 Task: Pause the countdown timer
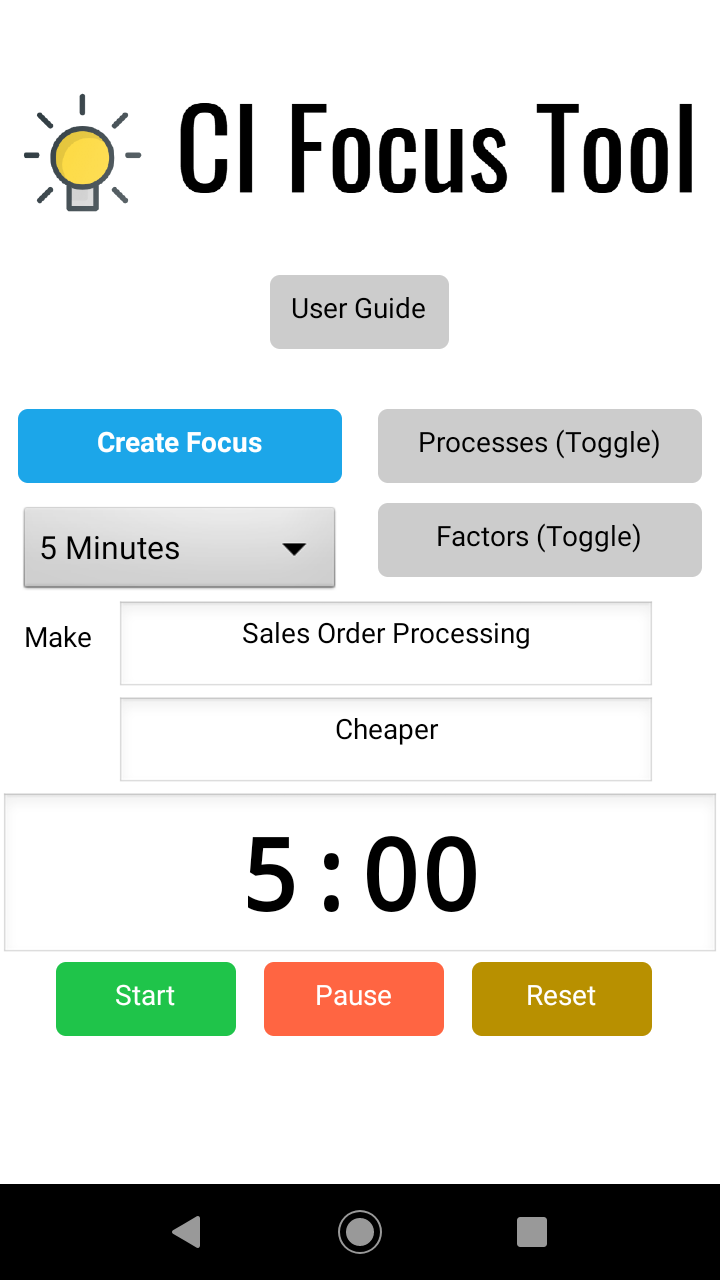(x=354, y=998)
